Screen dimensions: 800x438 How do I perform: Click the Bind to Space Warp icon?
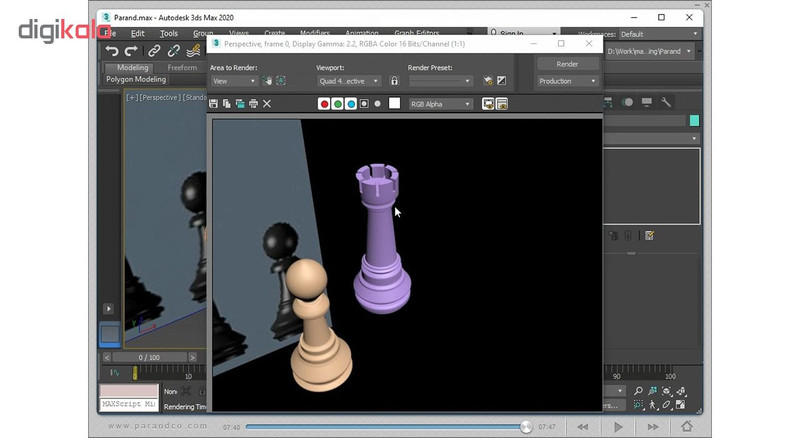coord(193,51)
